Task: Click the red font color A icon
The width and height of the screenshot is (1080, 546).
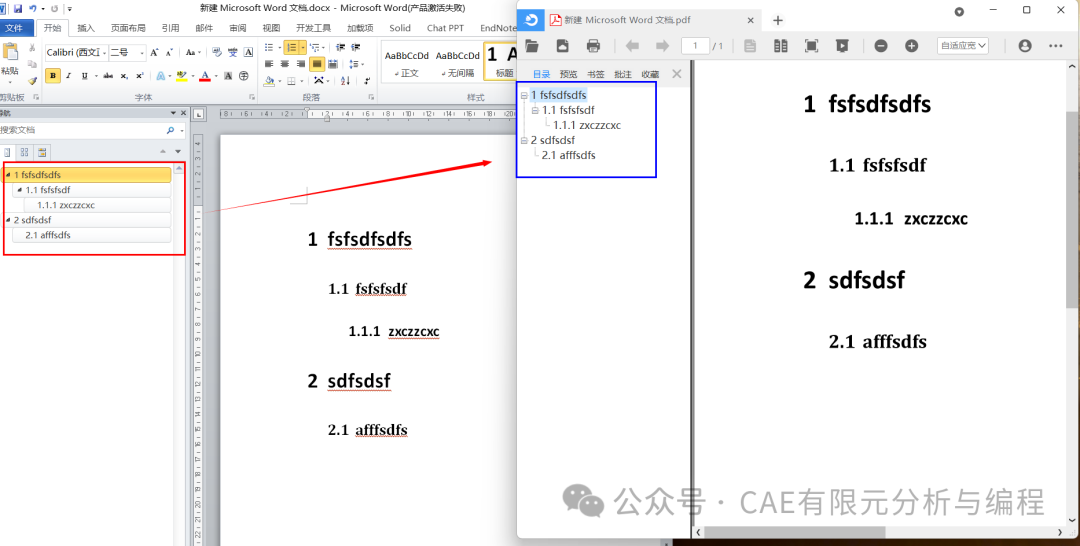Action: 205,76
